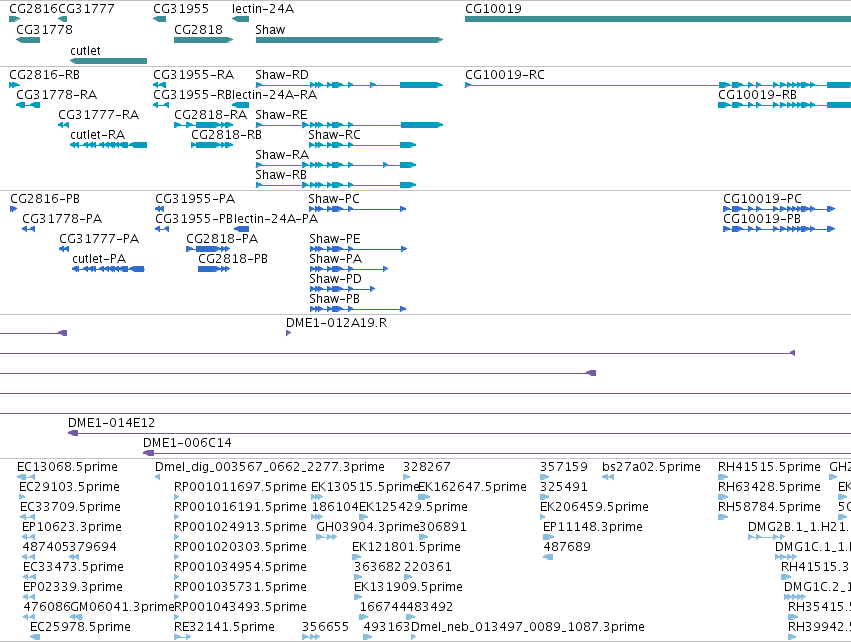Select transcript CG10019-RB
This screenshot has height=642, width=851.
tap(784, 105)
